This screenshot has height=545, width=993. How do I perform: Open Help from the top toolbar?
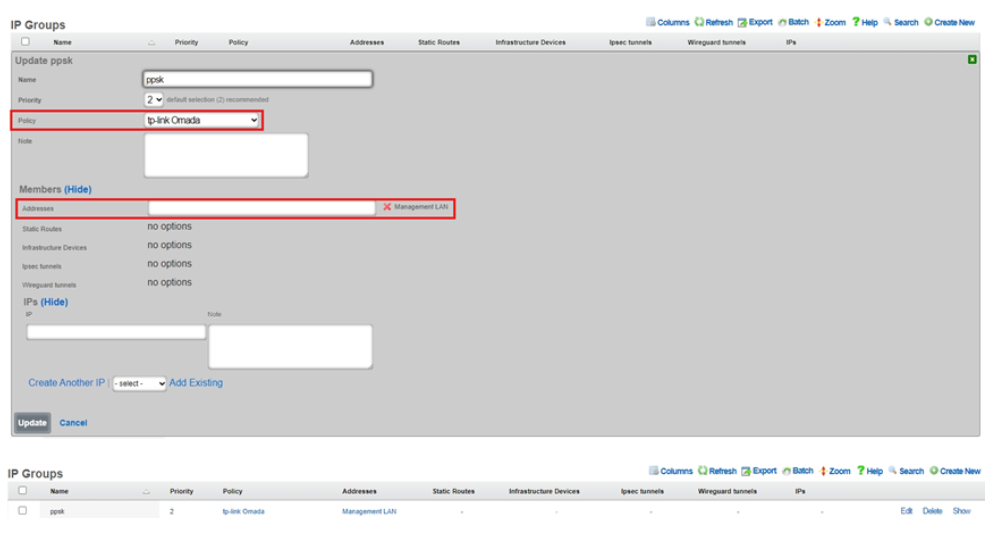point(864,22)
